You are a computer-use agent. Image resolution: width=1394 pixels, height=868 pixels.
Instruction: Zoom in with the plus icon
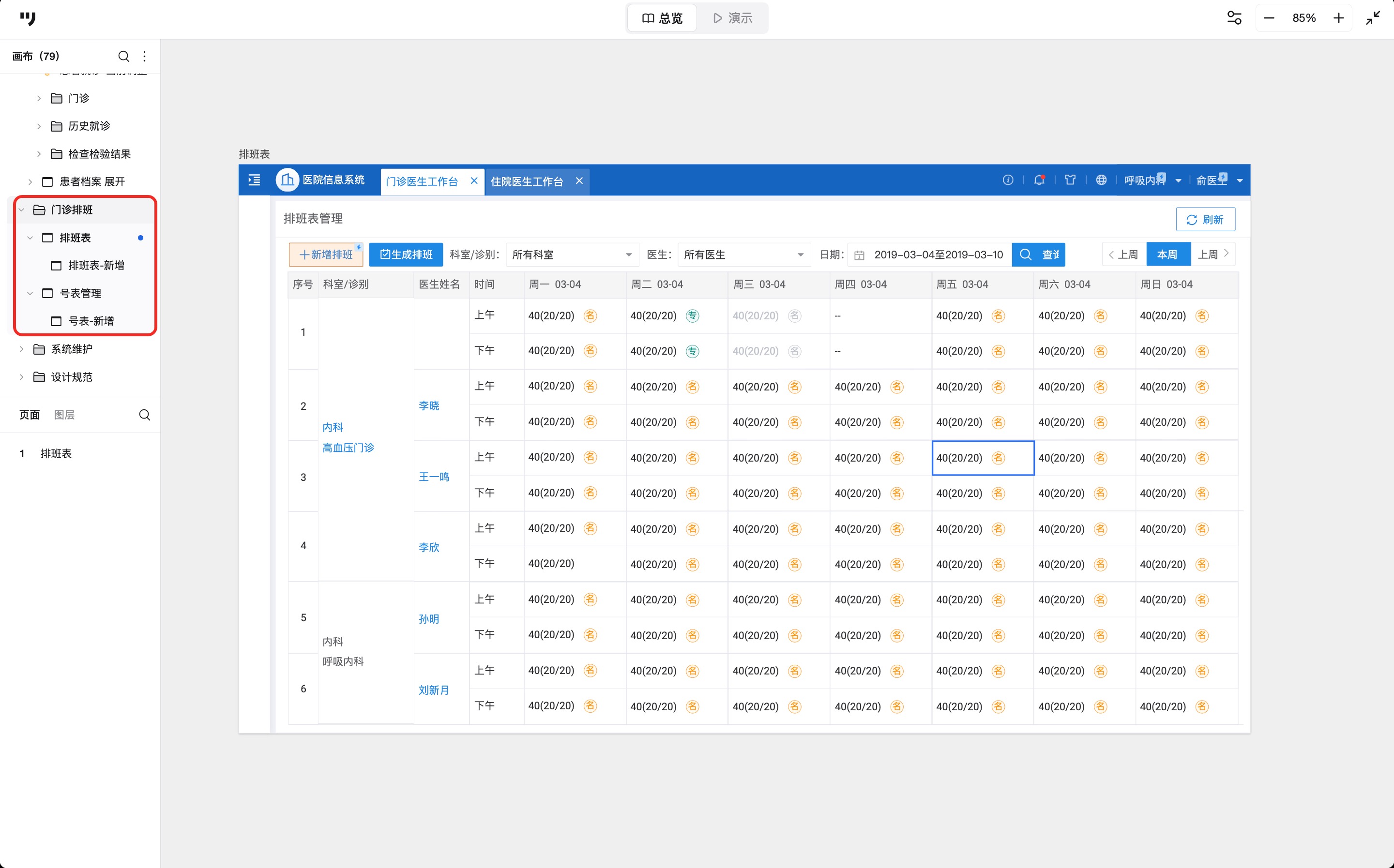pyautogui.click(x=1338, y=18)
